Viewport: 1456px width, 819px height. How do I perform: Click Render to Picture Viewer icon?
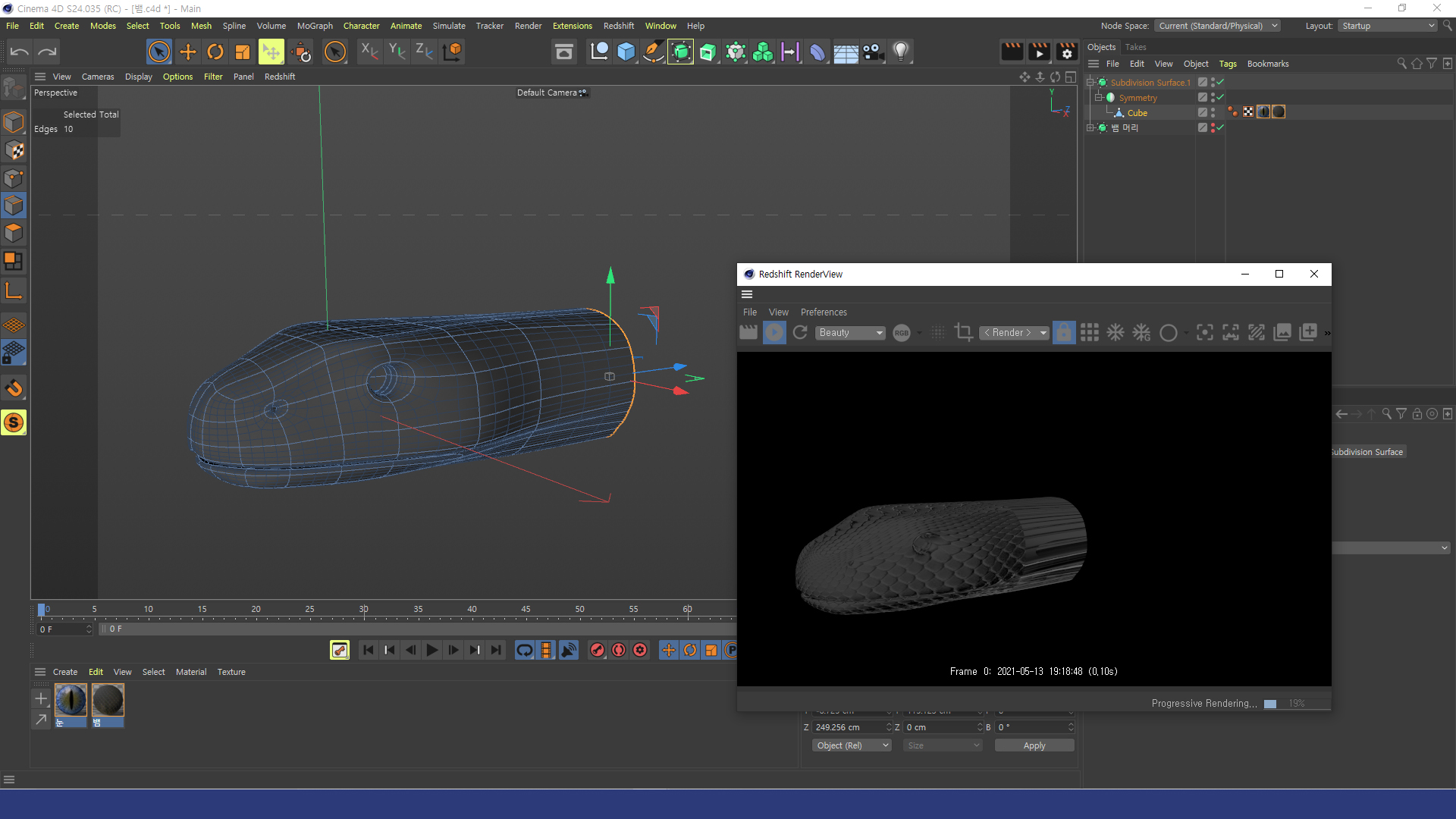click(1040, 52)
